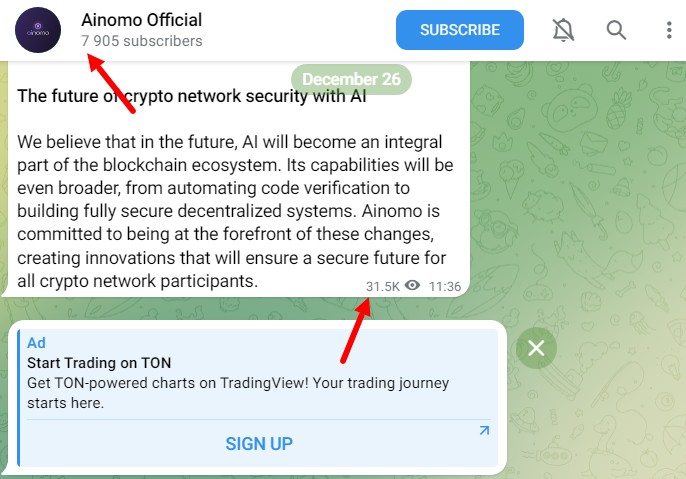Click the message views eye icon

pos(412,286)
